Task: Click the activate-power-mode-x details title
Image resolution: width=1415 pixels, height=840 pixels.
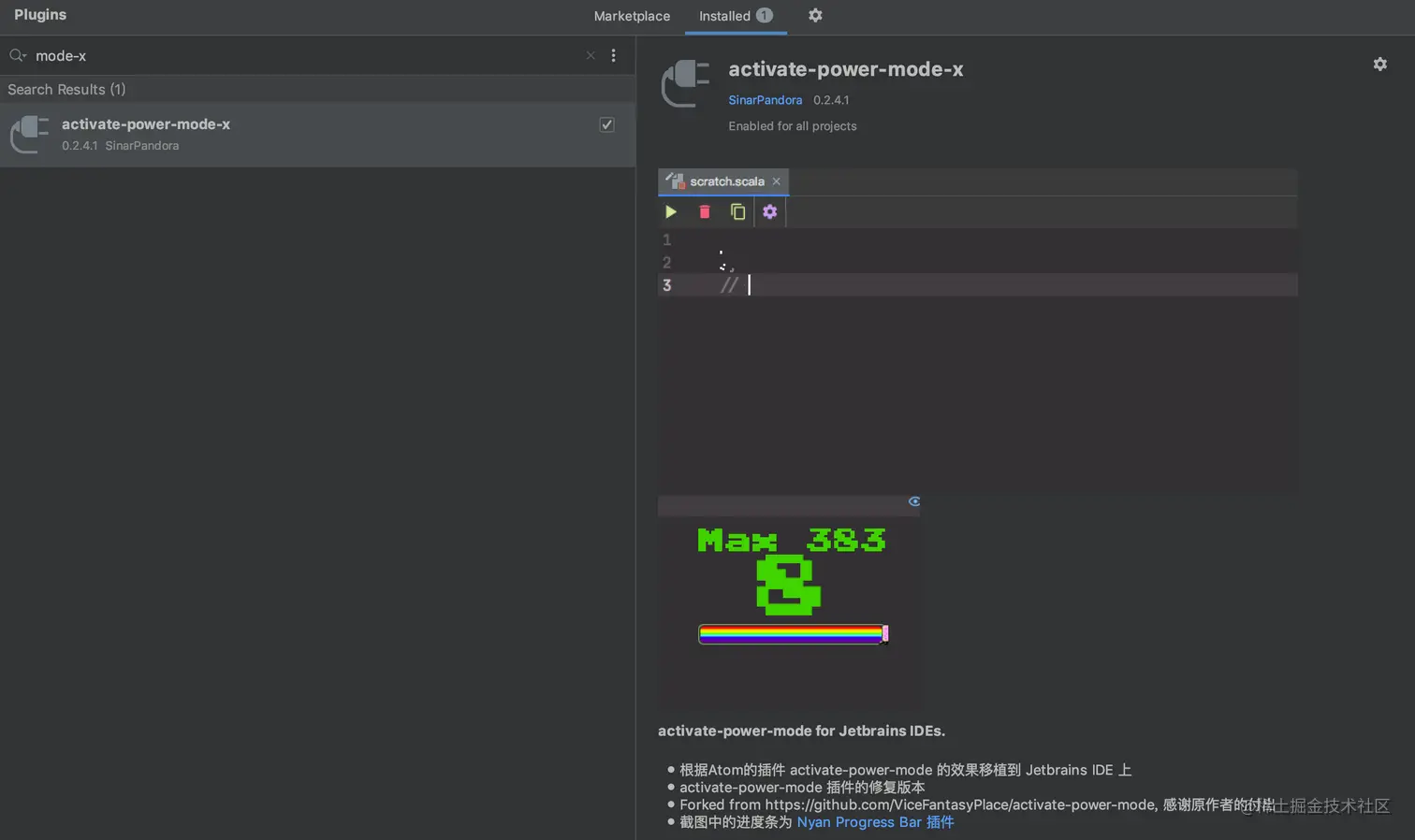Action: (846, 69)
